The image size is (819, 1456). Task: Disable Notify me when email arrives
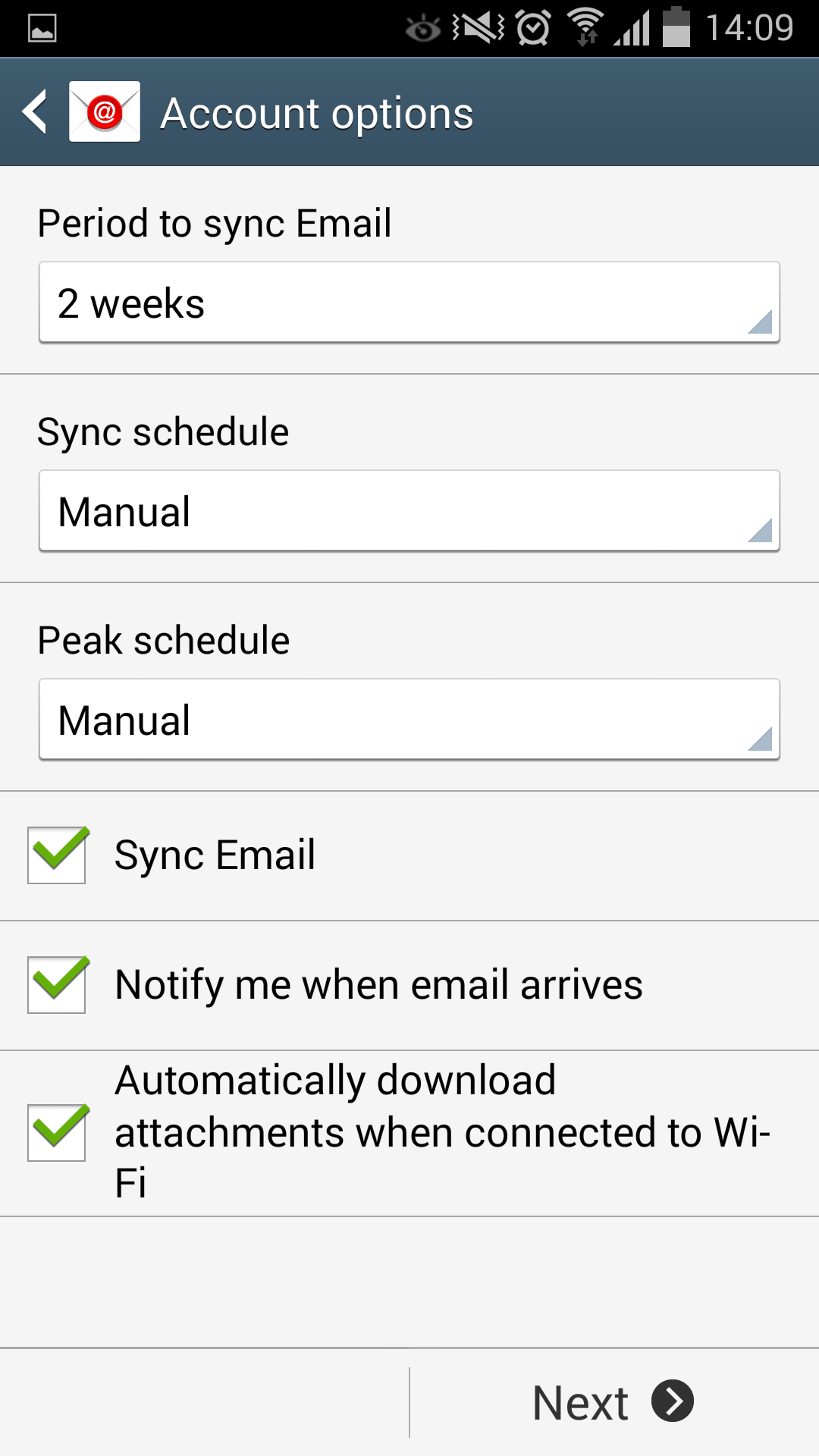[58, 985]
